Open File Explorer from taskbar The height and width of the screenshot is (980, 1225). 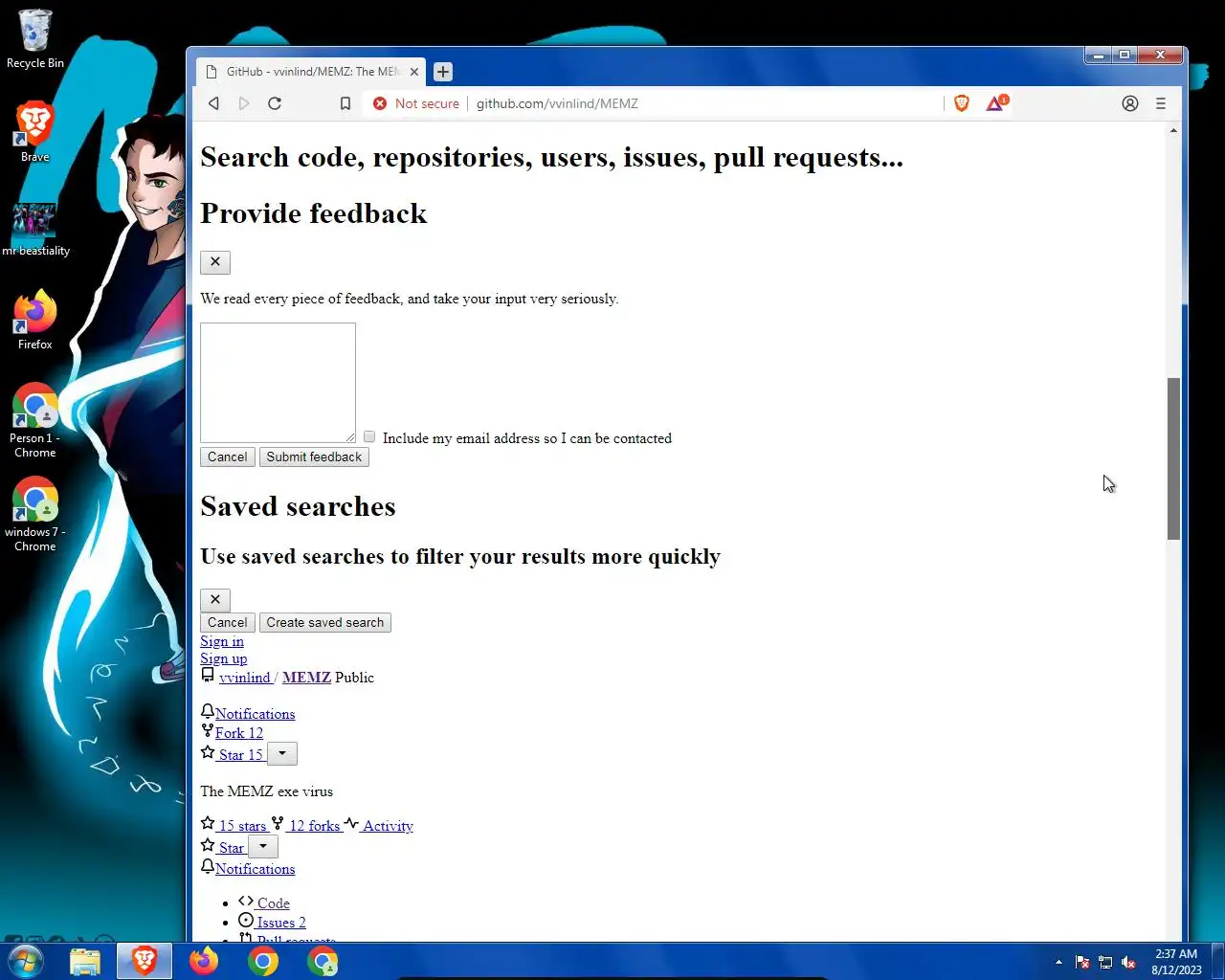85,961
